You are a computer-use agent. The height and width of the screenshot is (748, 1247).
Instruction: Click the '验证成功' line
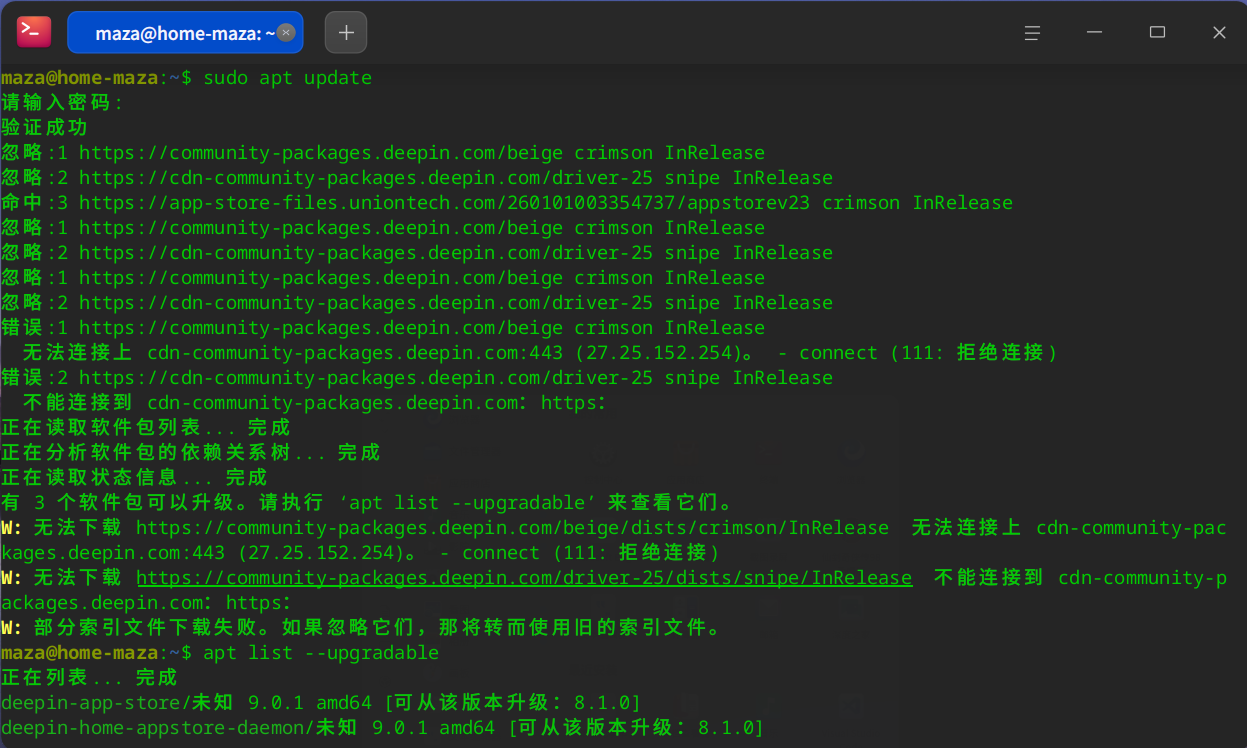45,128
